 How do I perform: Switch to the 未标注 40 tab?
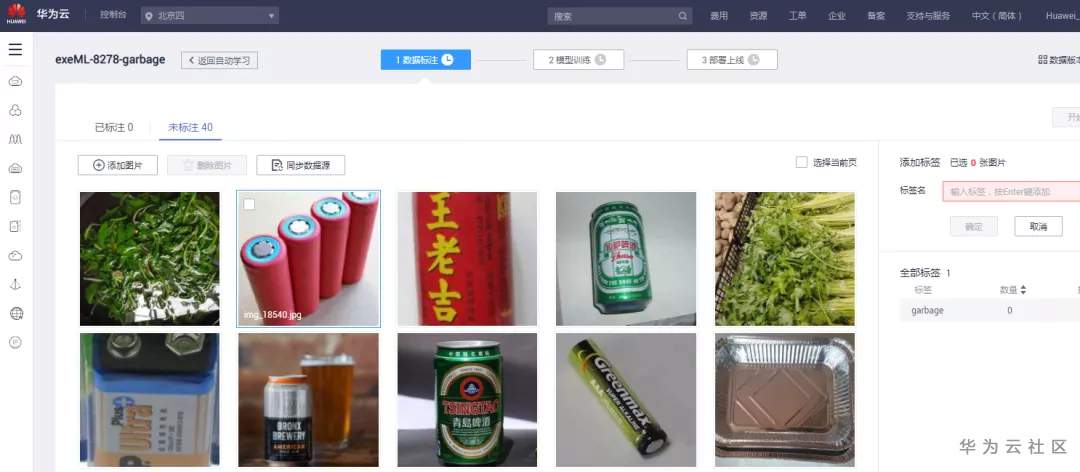[x=190, y=127]
